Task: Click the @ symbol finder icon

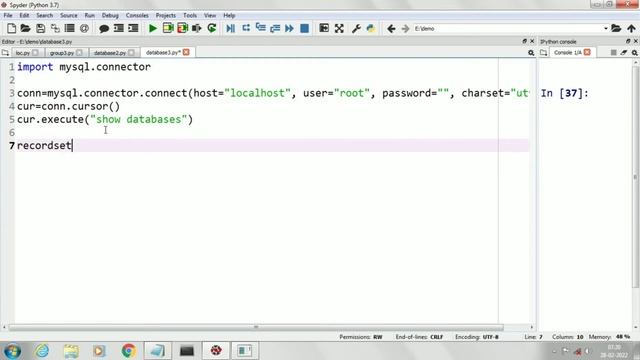Action: coord(84,28)
